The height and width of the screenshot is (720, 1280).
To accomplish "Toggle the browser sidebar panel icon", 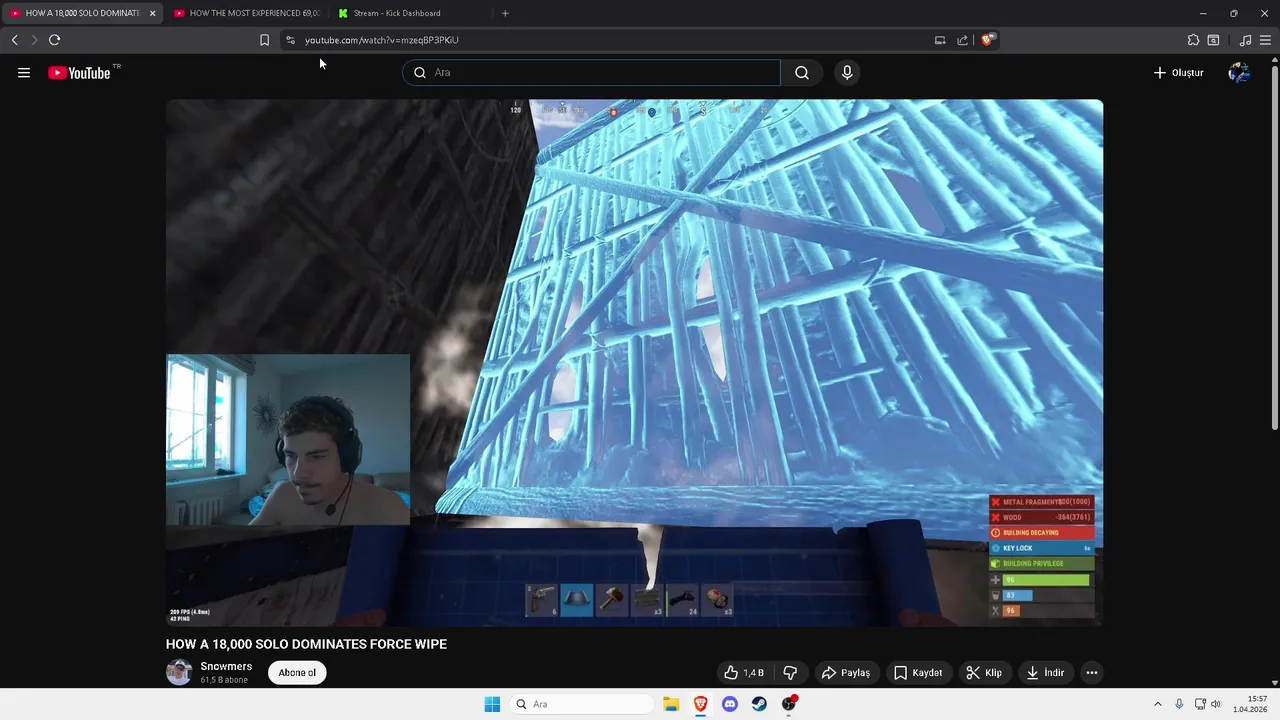I will (x=1213, y=40).
